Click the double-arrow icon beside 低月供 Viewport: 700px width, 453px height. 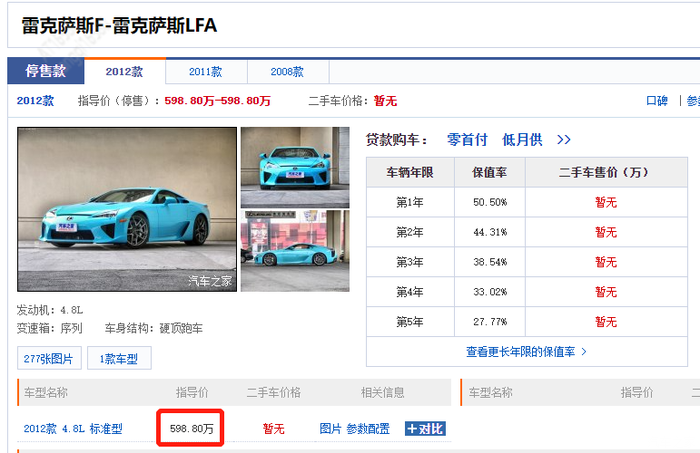pos(564,140)
